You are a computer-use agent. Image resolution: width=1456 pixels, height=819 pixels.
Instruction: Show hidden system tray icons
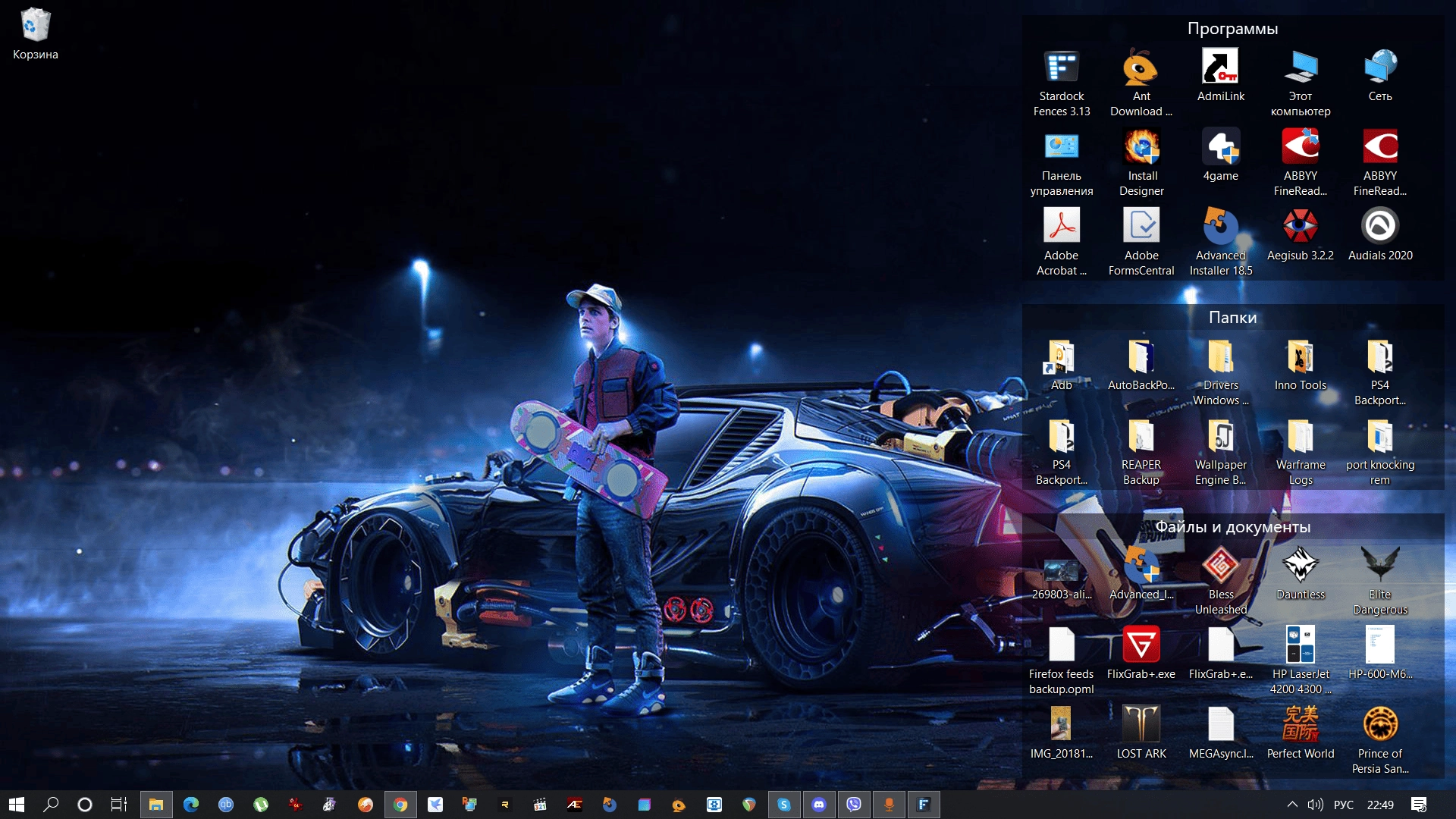pyautogui.click(x=1292, y=805)
